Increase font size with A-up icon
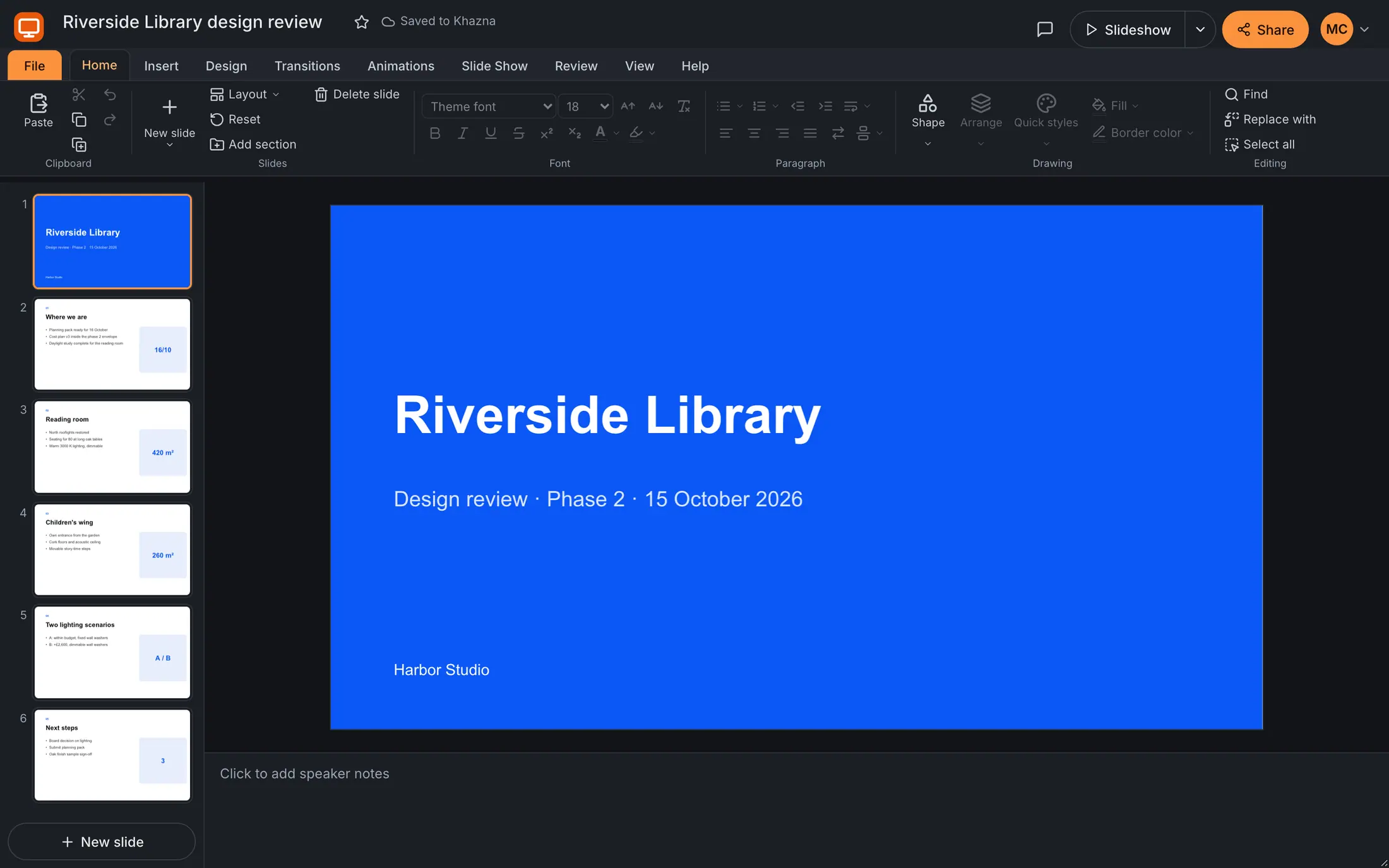 click(x=628, y=106)
